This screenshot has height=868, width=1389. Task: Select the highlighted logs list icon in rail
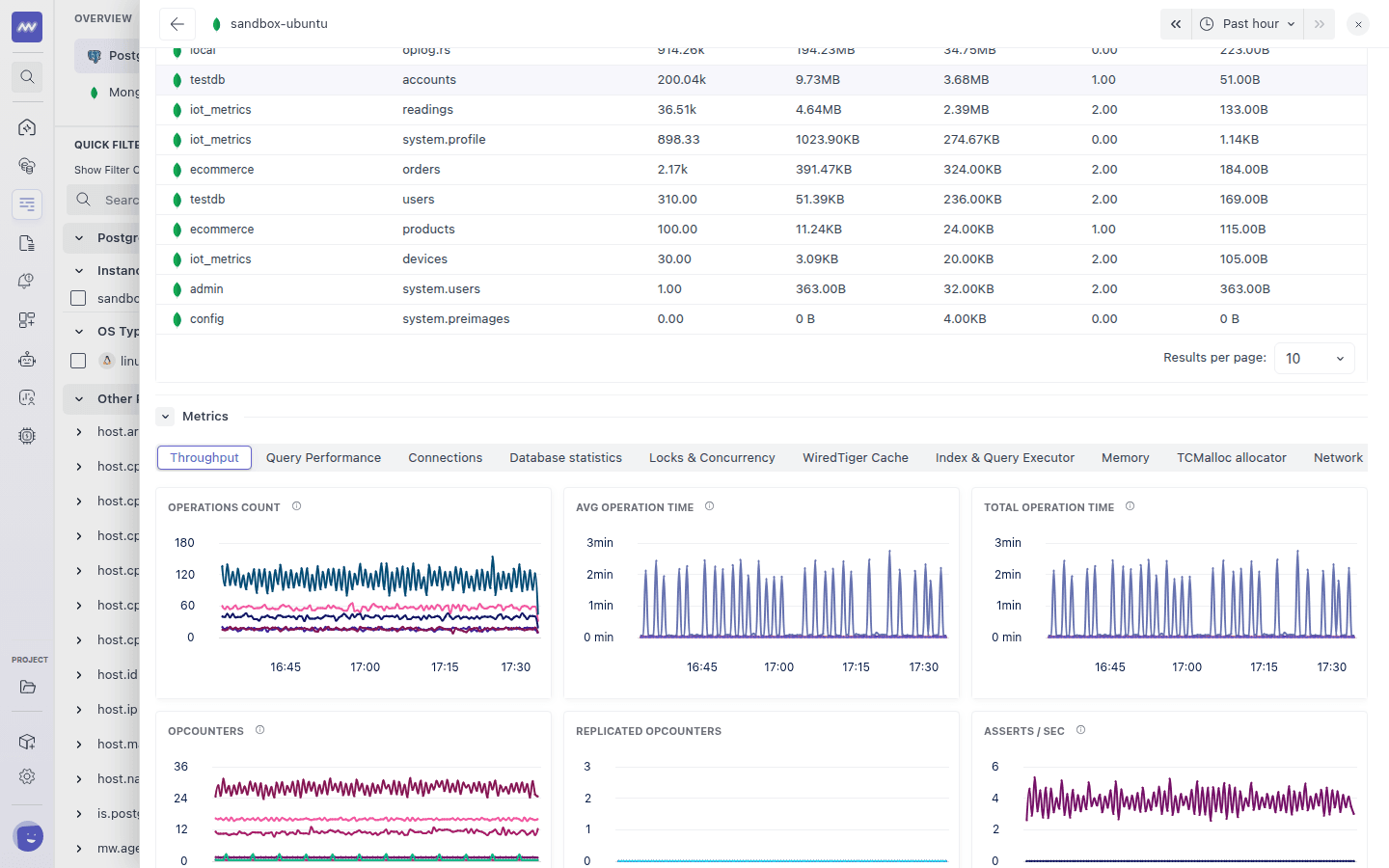(x=27, y=204)
